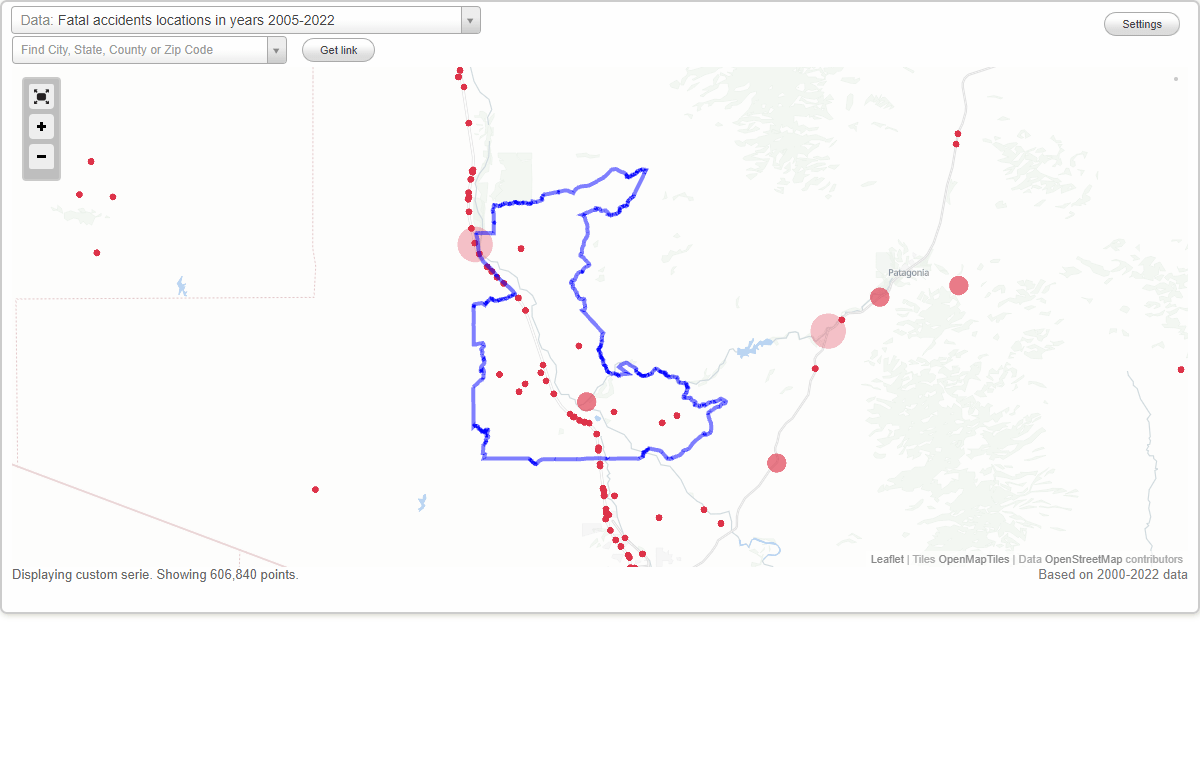
Task: Click the medium cluster inside the blue boundary
Action: (586, 402)
